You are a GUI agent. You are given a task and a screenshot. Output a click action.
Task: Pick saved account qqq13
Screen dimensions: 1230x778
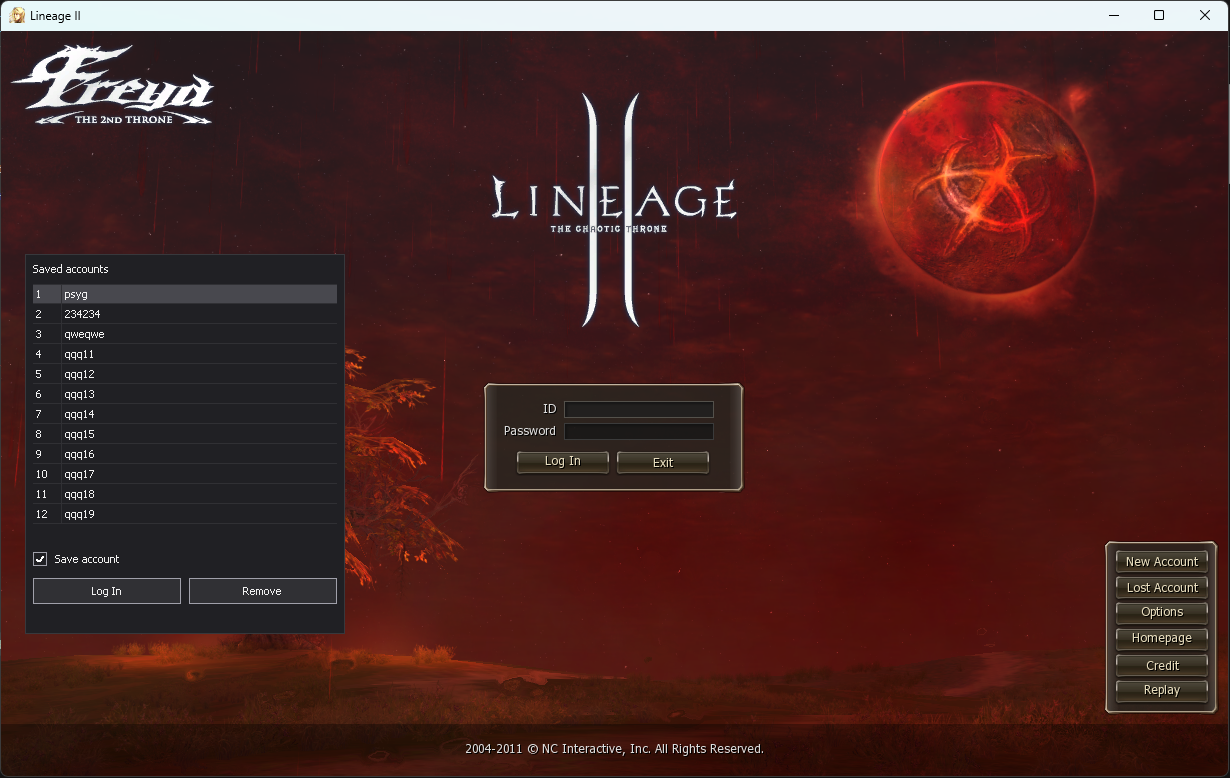(x=185, y=394)
